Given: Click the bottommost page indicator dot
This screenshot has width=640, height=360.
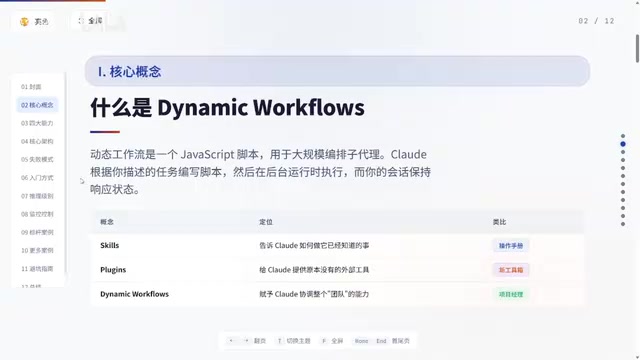Looking at the screenshot, I should (x=623, y=224).
